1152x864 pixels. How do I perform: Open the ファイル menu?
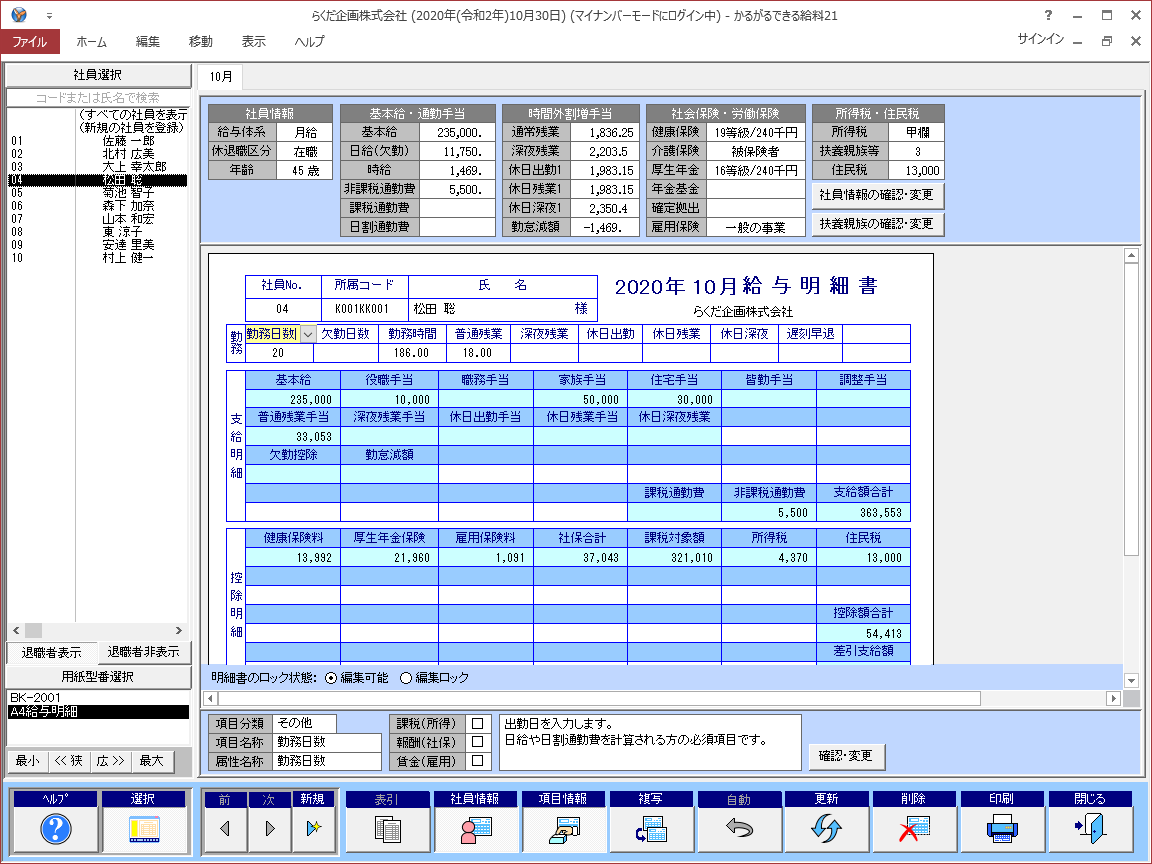click(29, 42)
